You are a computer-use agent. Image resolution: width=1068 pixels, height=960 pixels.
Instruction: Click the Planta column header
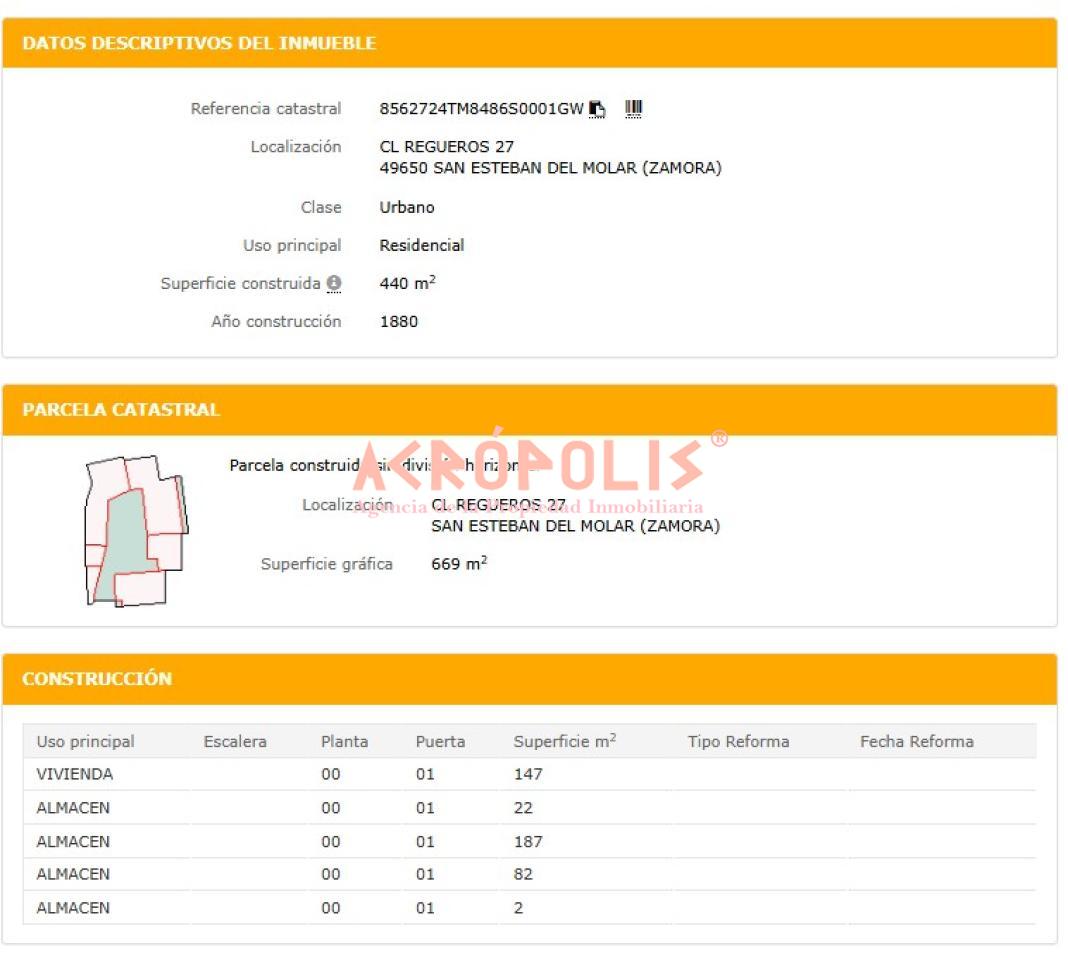tap(344, 742)
